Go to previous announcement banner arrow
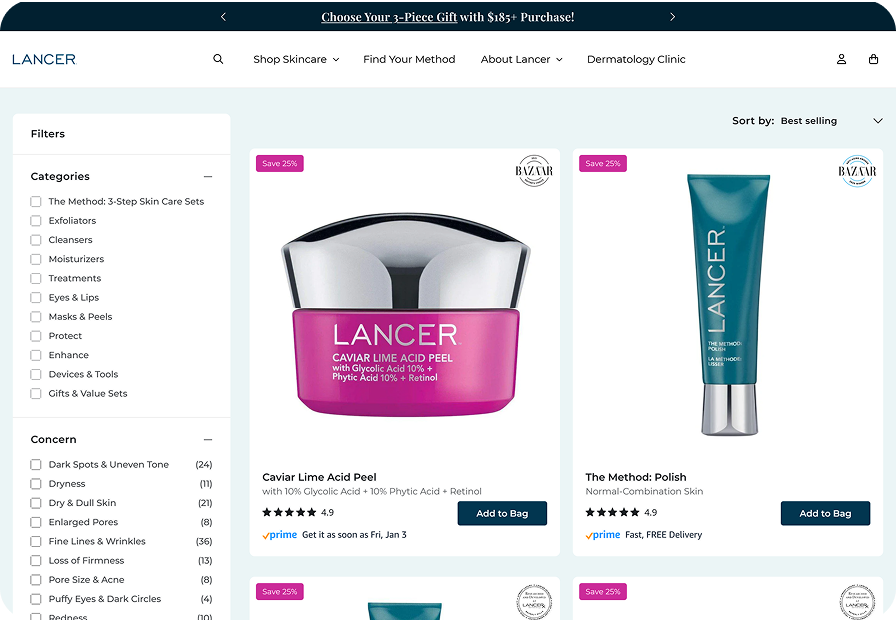 [x=223, y=17]
